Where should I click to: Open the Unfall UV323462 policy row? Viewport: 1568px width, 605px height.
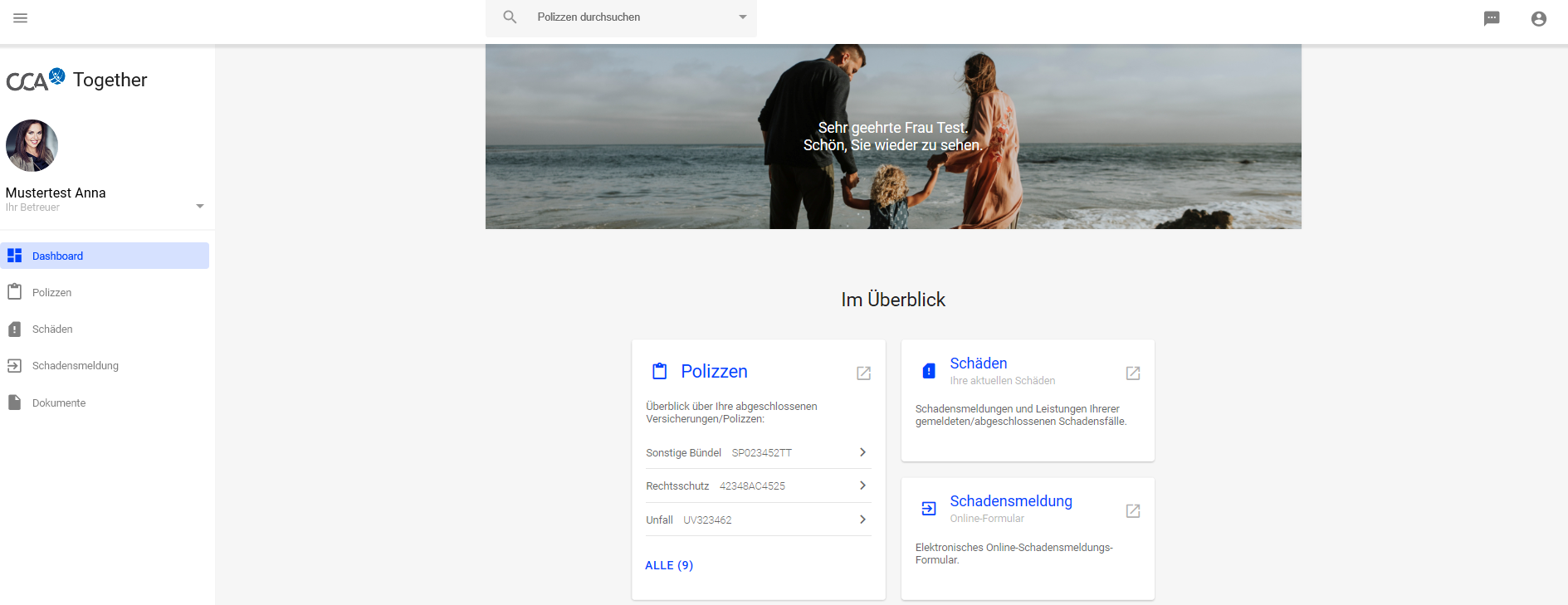tap(758, 520)
